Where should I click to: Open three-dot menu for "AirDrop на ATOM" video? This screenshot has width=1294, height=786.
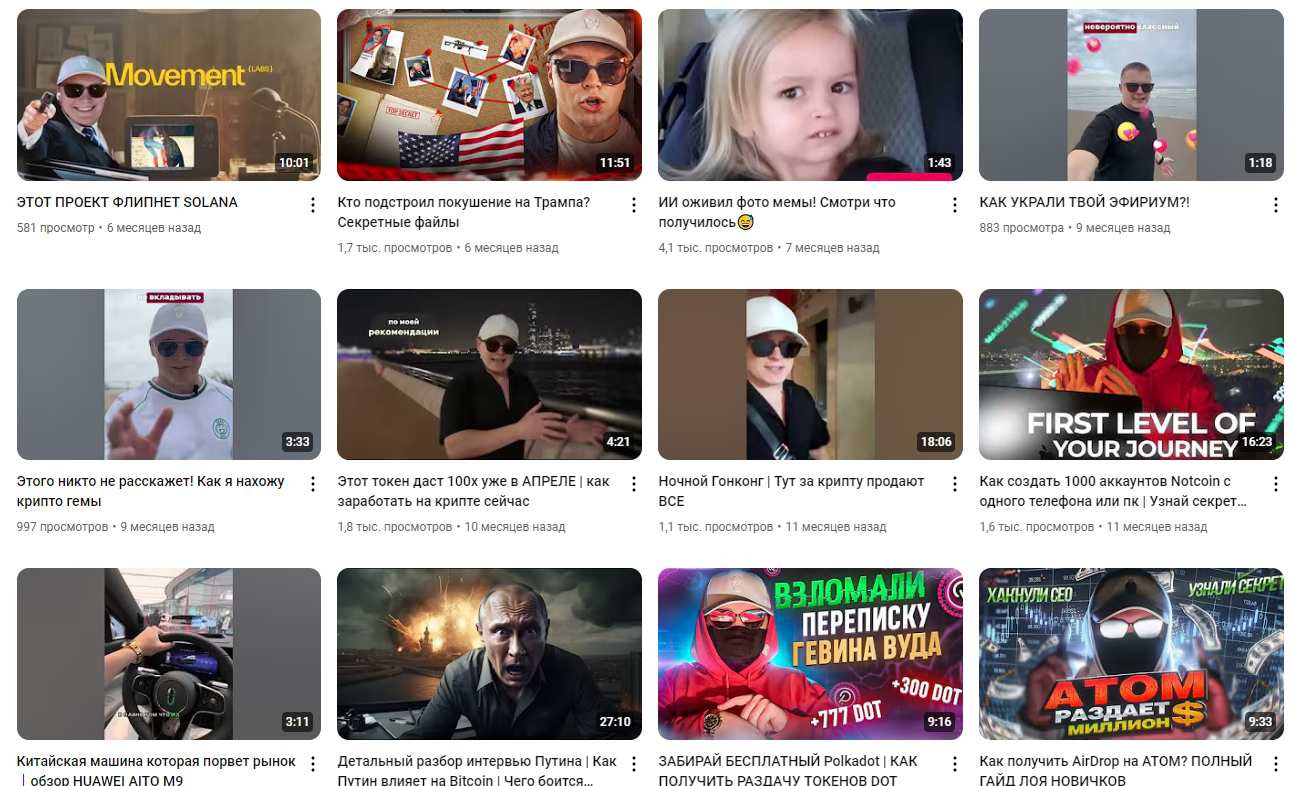pyautogui.click(x=1275, y=764)
